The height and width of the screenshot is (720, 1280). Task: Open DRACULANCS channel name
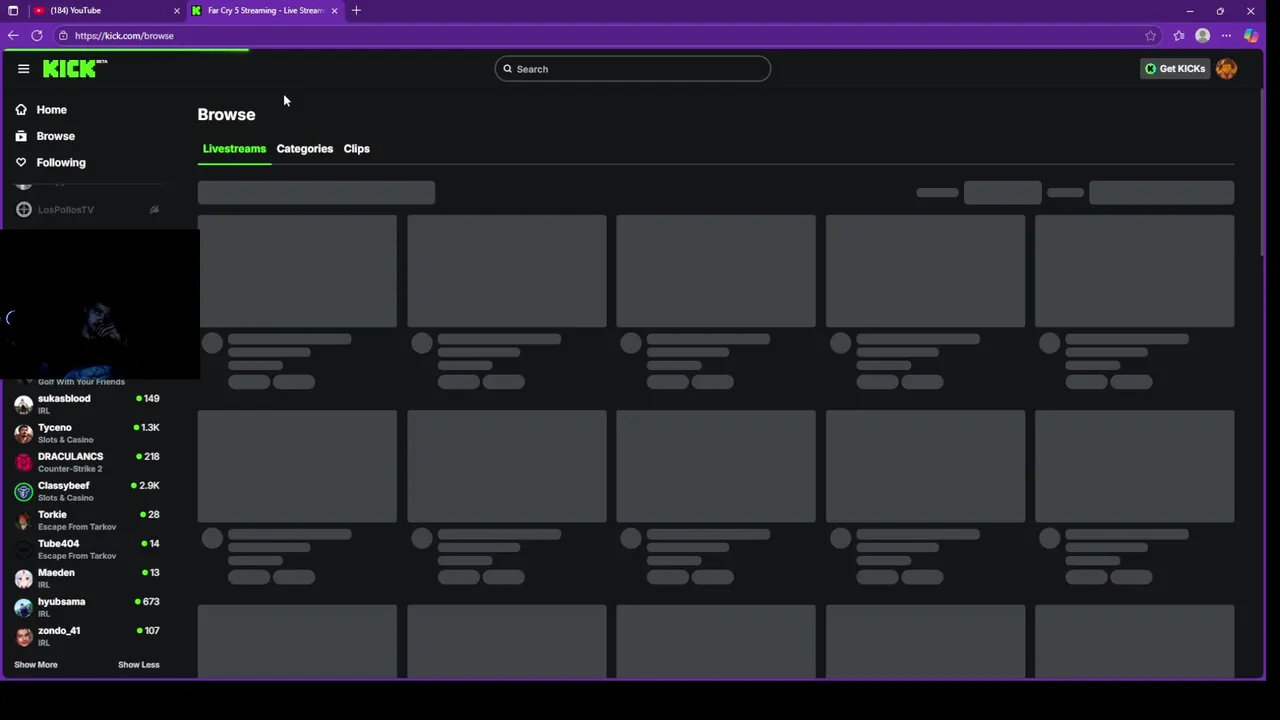pyautogui.click(x=70, y=457)
